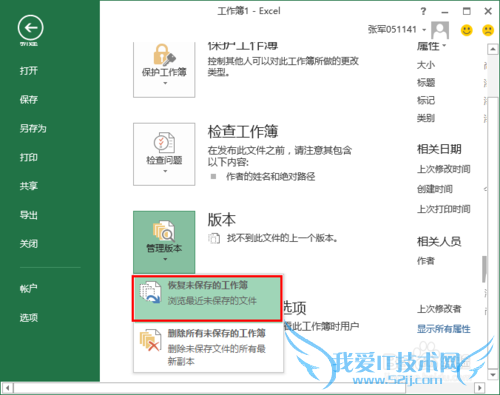Click the horizontal scrollbar left arrow
Screen dimensions: 500x395
(x=7, y=388)
